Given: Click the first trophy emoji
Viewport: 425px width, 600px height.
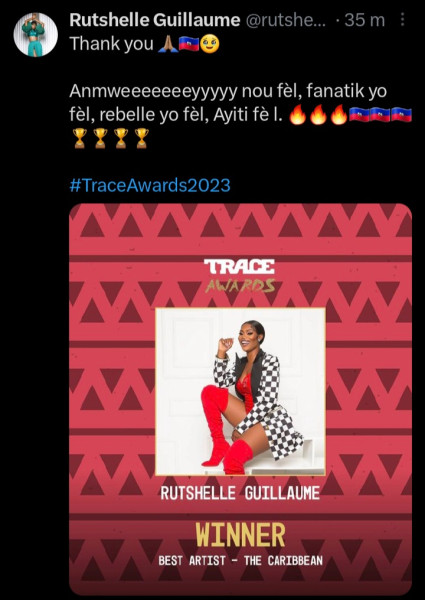Looking at the screenshot, I should coord(80,138).
